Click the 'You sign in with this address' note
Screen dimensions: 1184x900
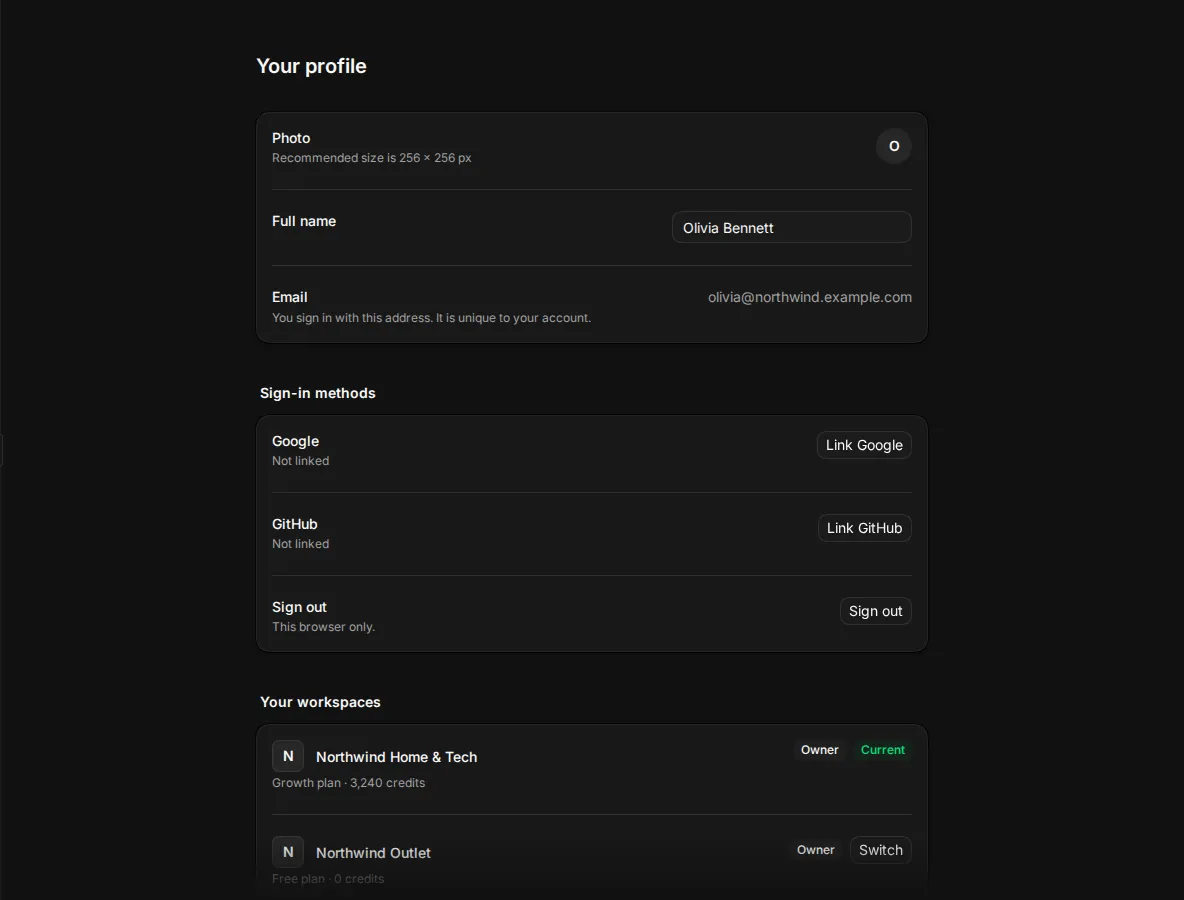tap(431, 318)
